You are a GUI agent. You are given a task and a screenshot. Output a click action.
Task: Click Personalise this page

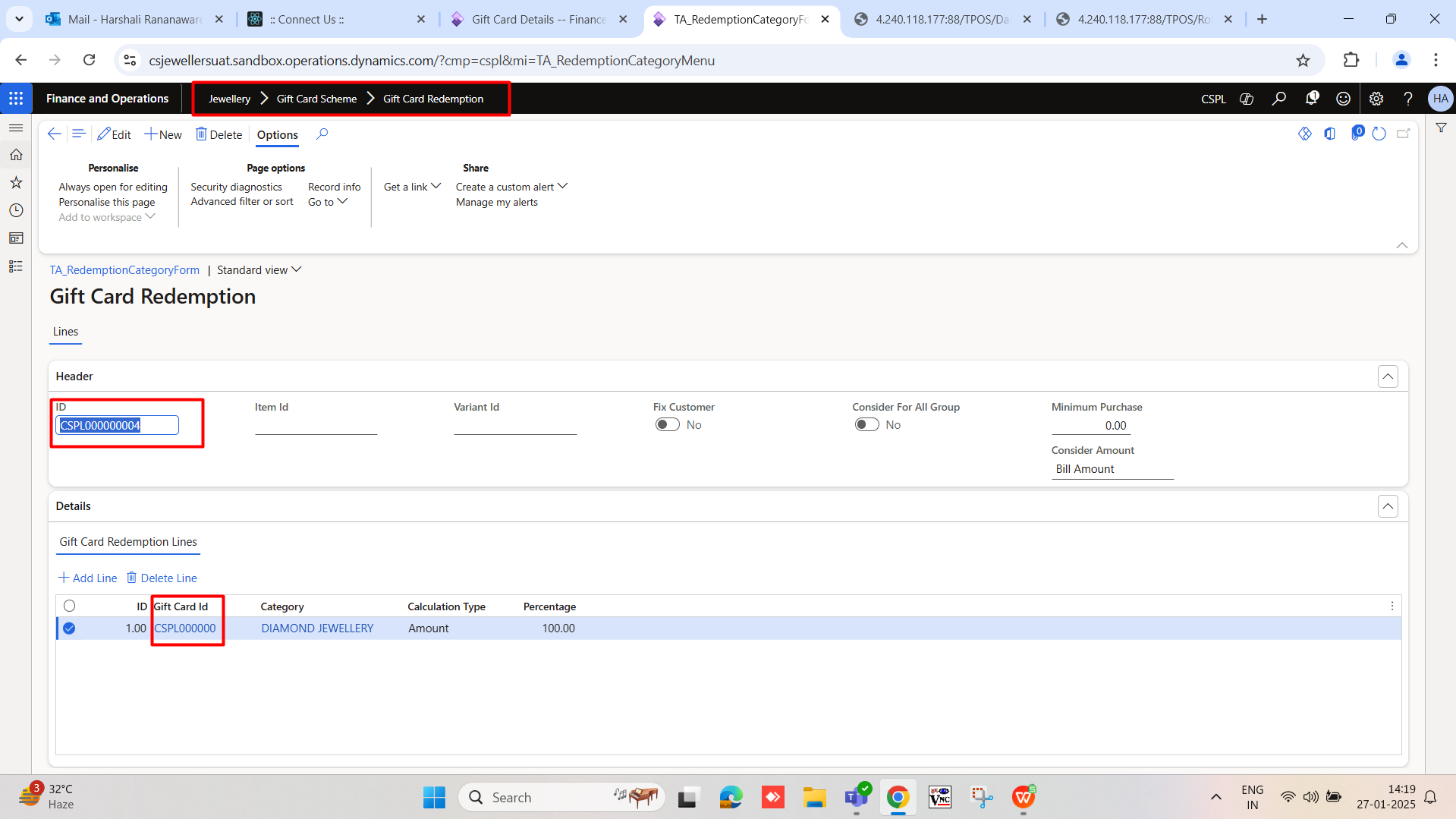coord(107,202)
